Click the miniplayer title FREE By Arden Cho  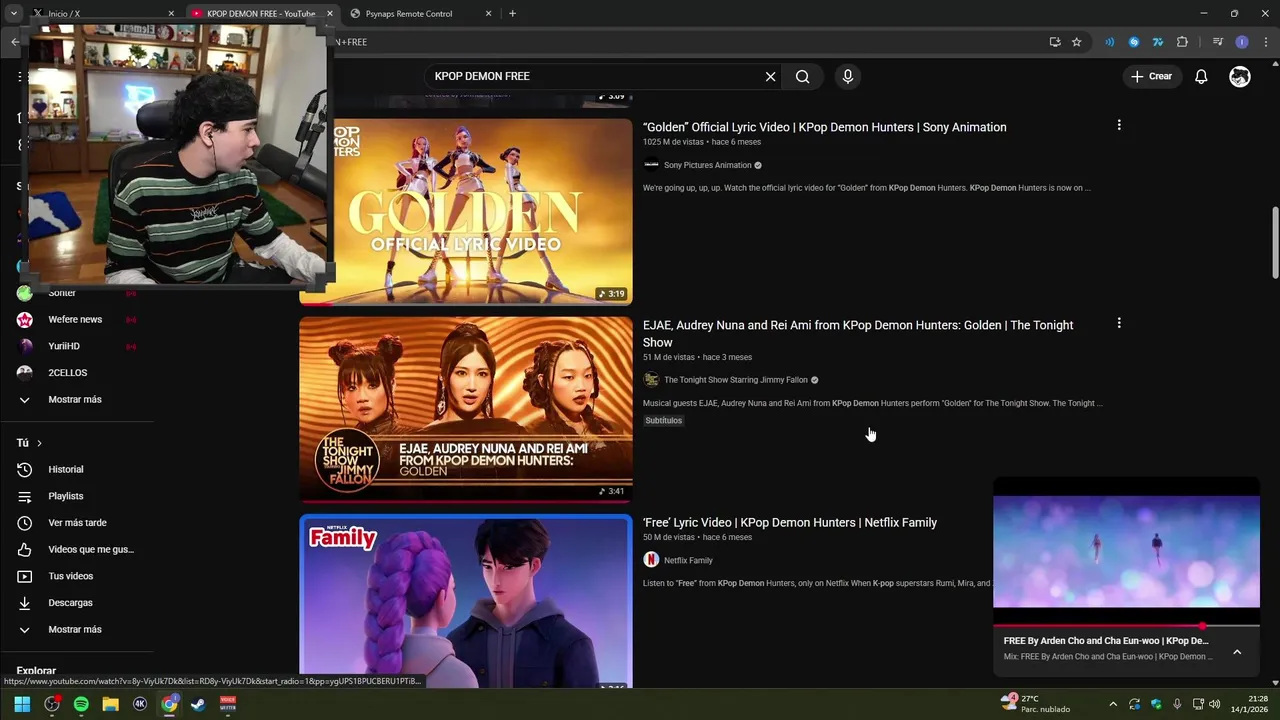(x=1106, y=641)
